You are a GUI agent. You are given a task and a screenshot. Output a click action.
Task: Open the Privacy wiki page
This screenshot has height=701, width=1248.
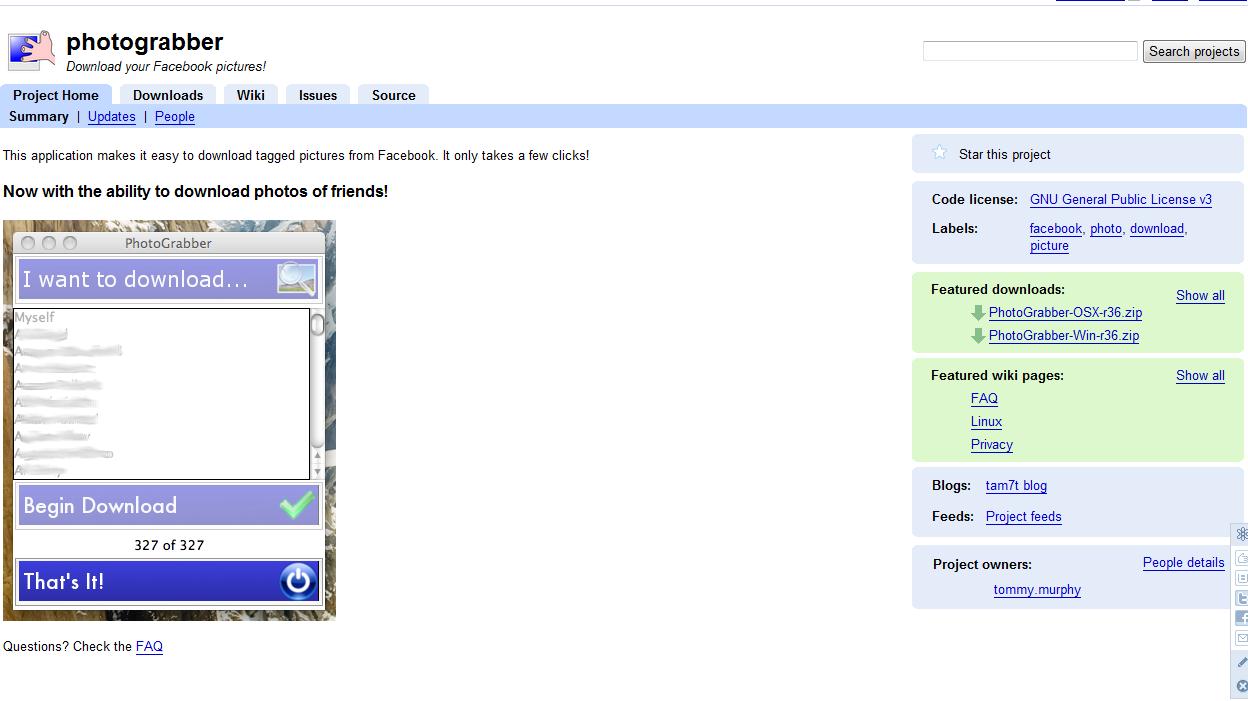(x=992, y=444)
